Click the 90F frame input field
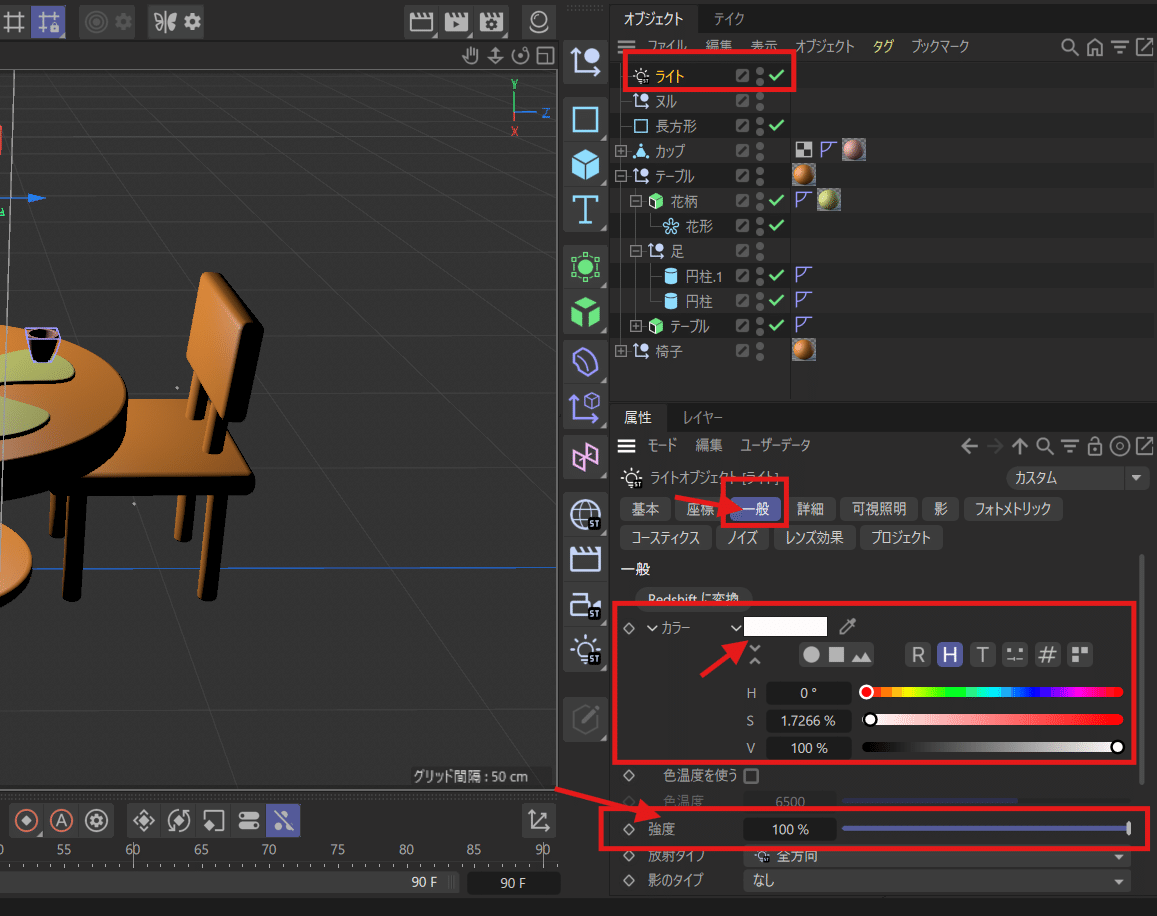The height and width of the screenshot is (916, 1157). pyautogui.click(x=513, y=884)
